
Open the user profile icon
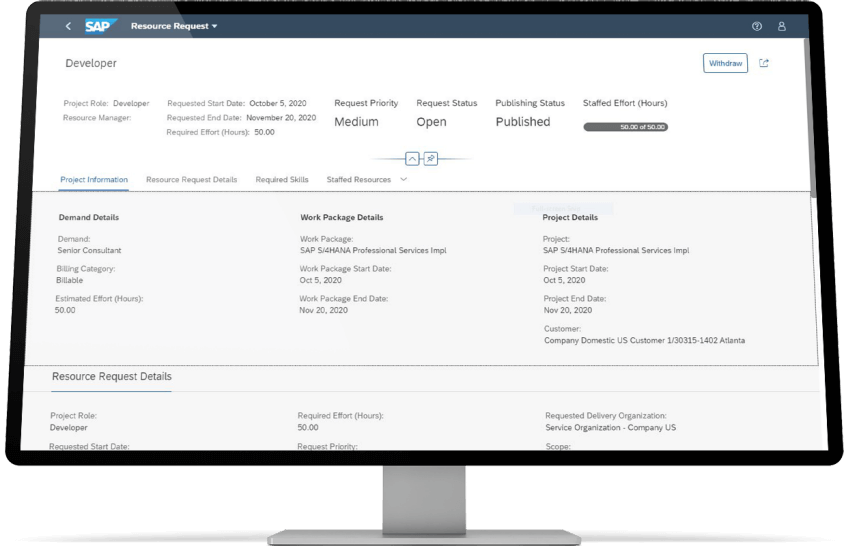782,26
